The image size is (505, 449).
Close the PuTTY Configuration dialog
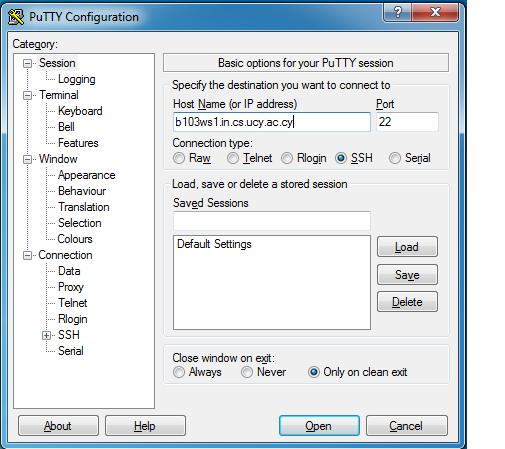[435, 13]
